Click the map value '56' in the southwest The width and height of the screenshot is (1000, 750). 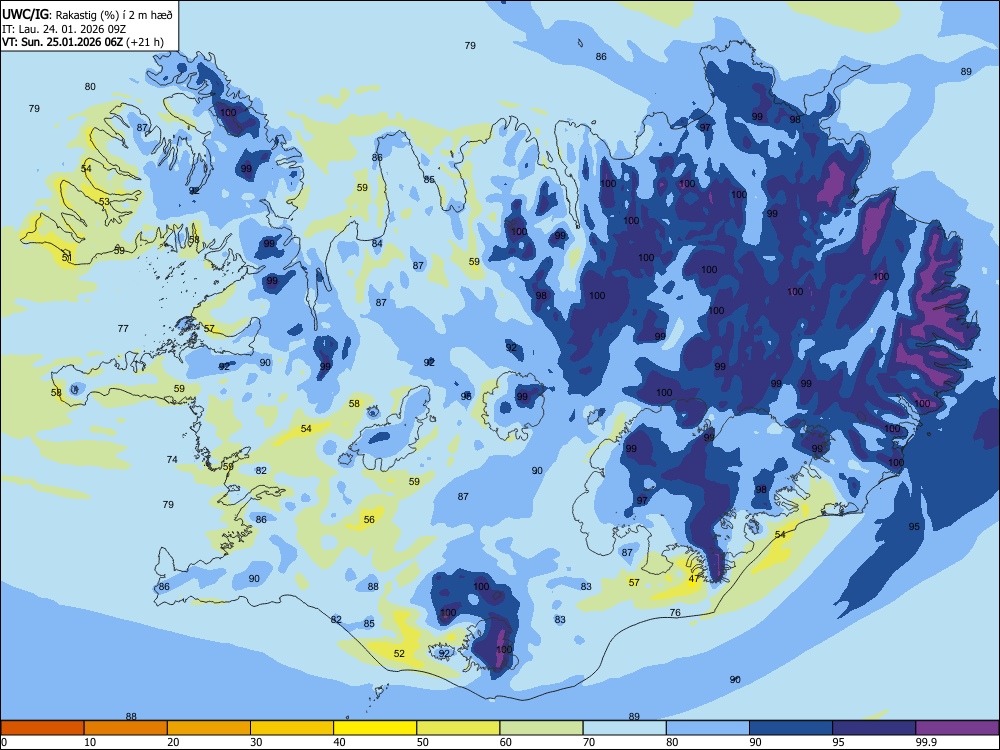[x=369, y=520]
